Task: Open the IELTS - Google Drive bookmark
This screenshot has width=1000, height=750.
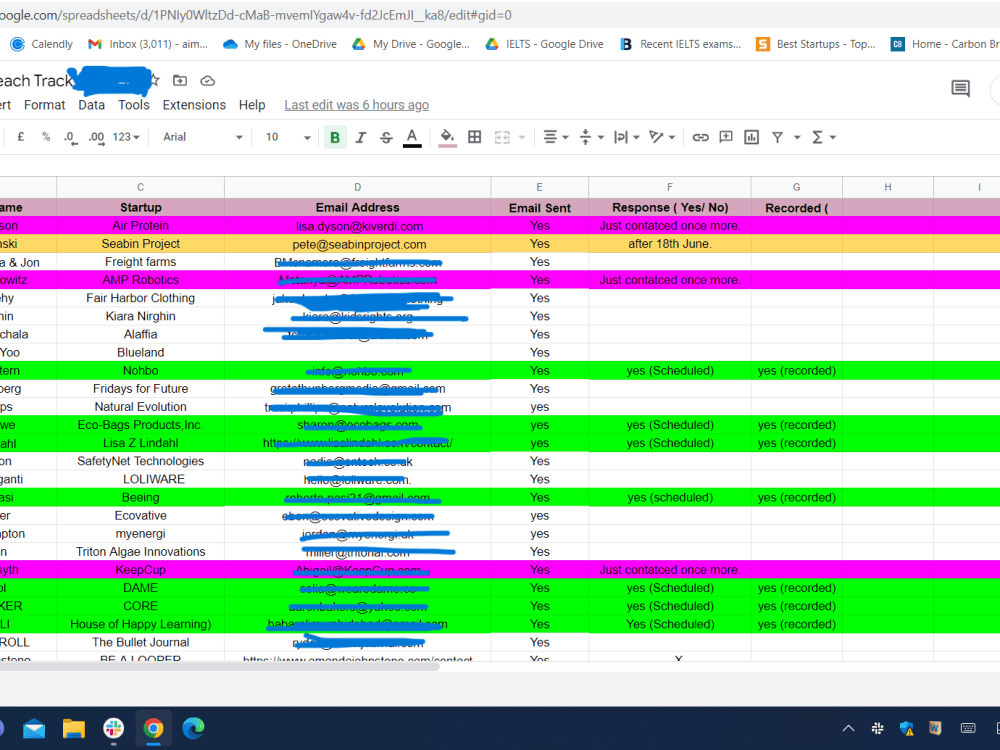Action: click(x=544, y=44)
